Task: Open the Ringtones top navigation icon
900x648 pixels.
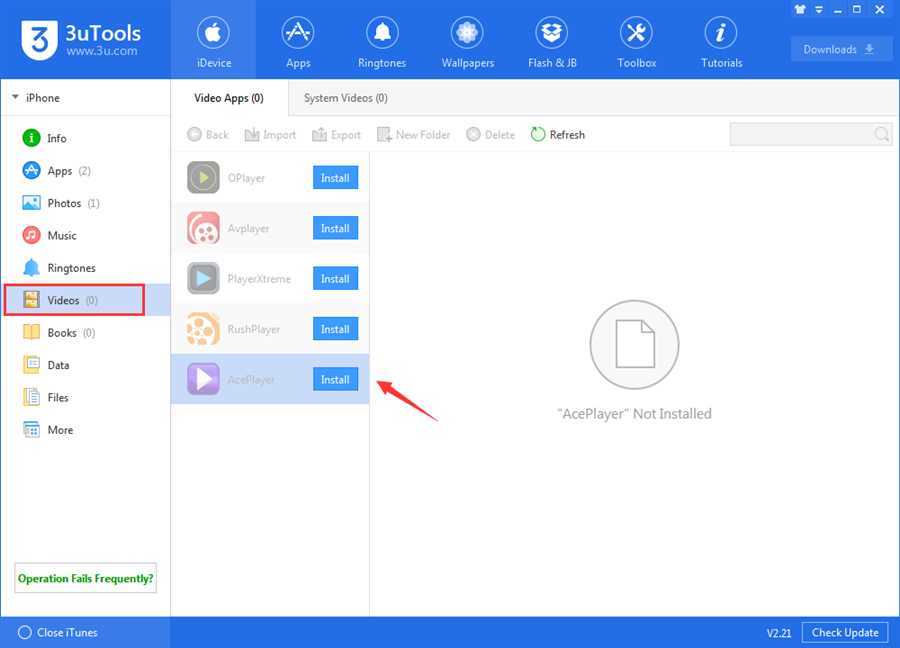Action: pos(383,42)
